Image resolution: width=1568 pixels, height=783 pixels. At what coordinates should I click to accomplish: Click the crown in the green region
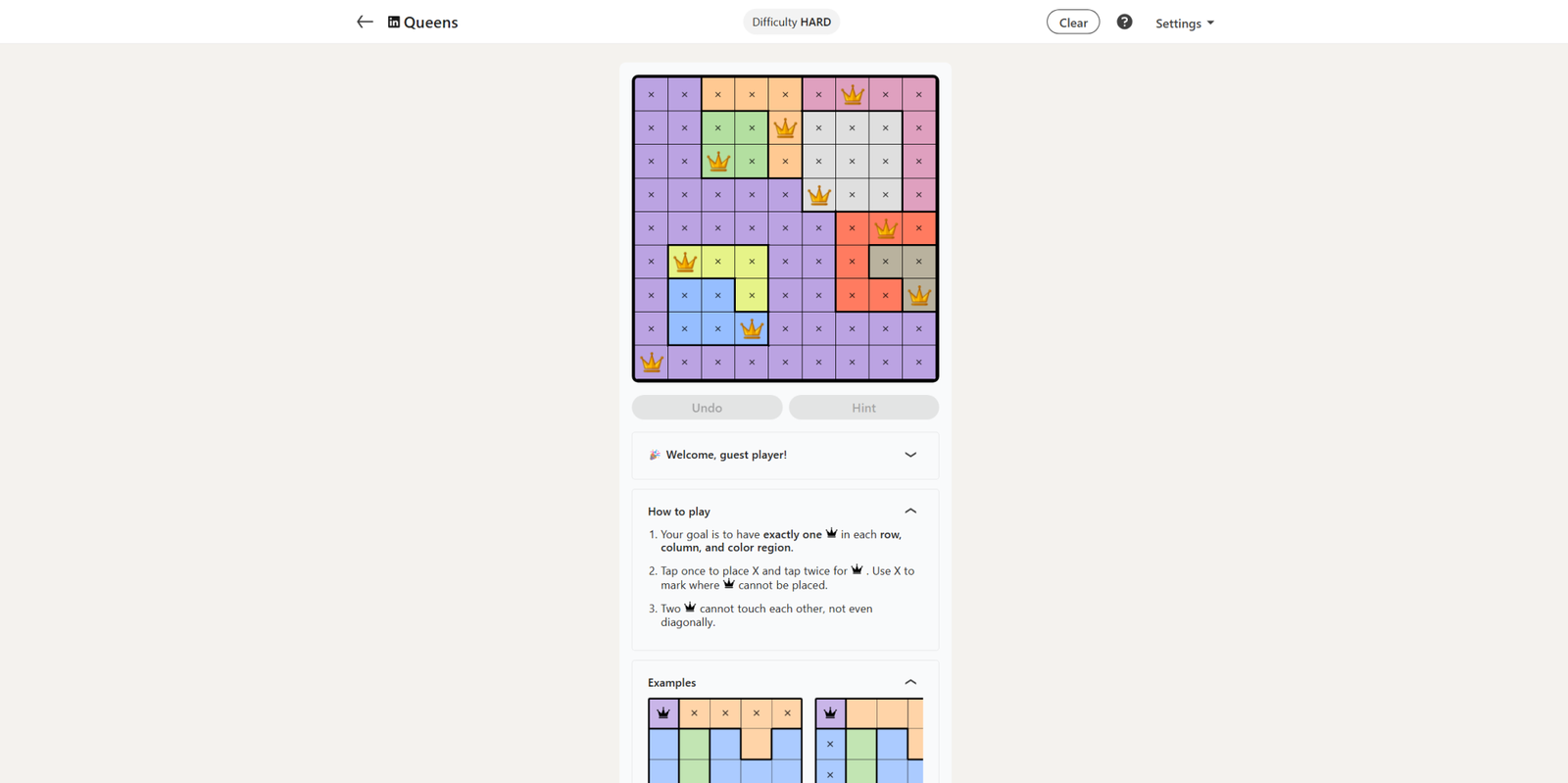click(x=718, y=162)
